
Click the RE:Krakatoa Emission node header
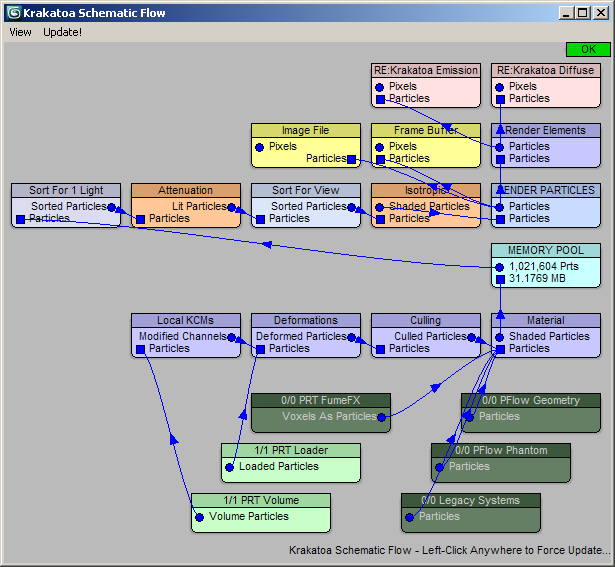click(425, 70)
